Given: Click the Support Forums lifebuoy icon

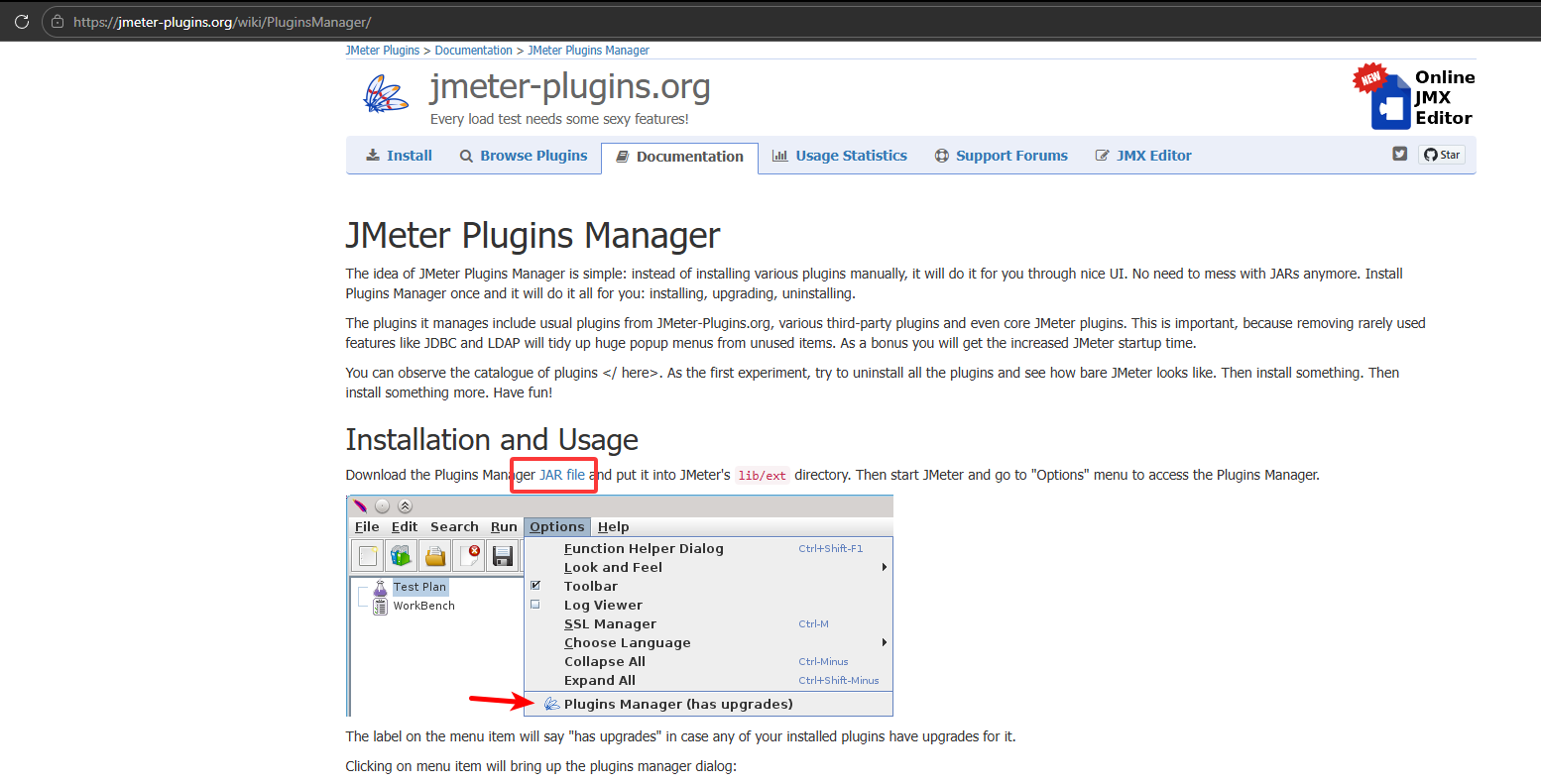Looking at the screenshot, I should click(942, 156).
